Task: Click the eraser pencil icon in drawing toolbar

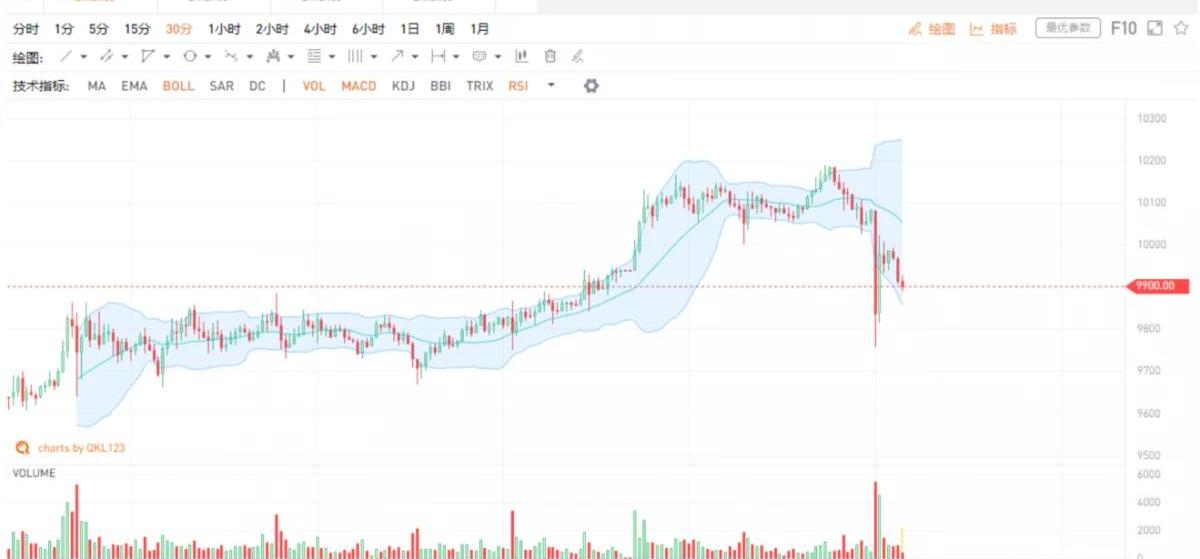Action: (x=577, y=57)
